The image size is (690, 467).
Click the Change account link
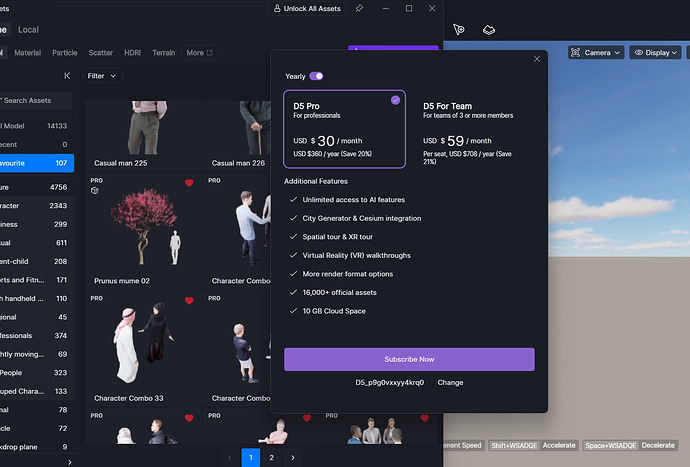(450, 382)
